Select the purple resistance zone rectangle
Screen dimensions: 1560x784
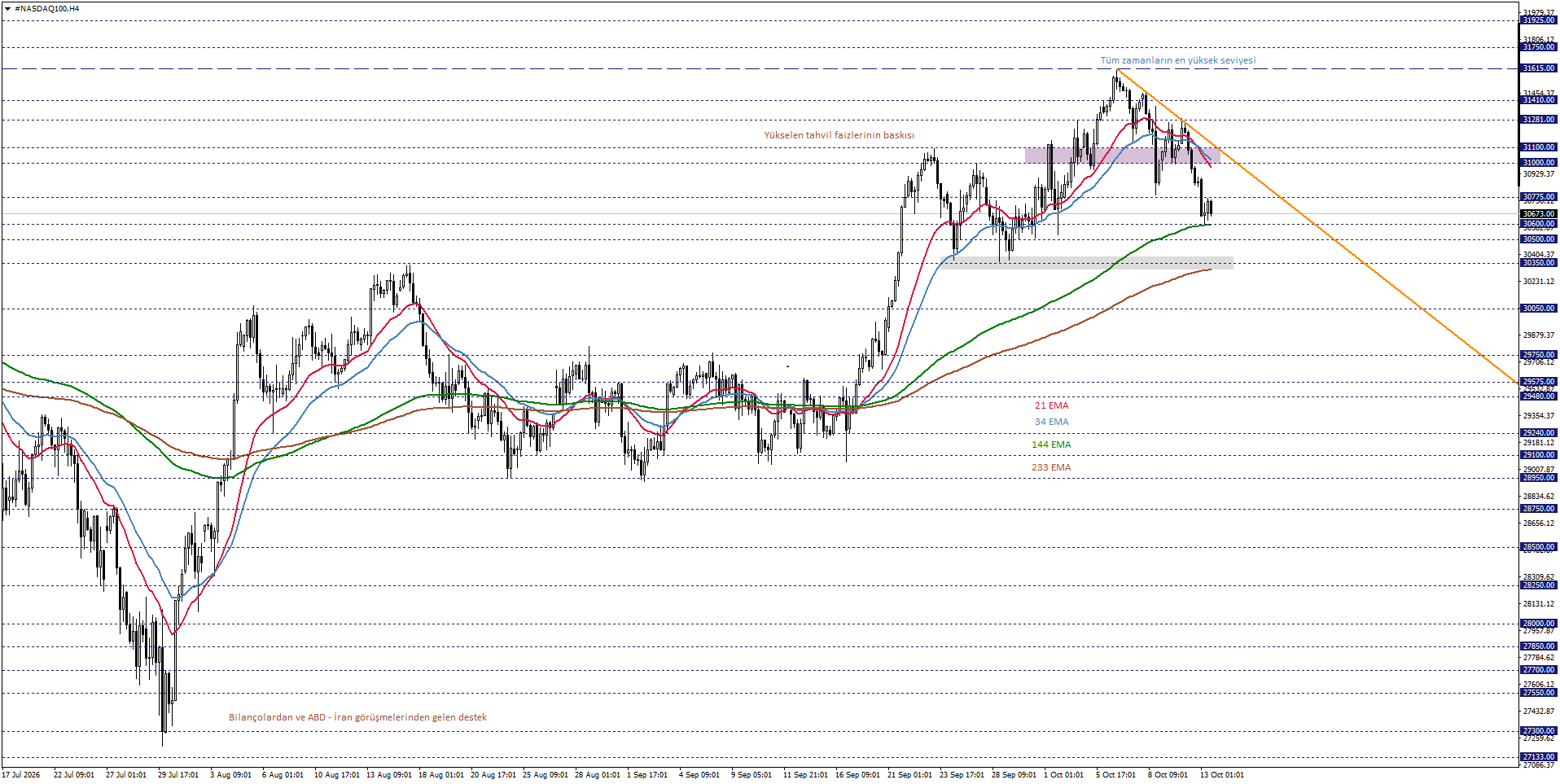tap(1122, 155)
